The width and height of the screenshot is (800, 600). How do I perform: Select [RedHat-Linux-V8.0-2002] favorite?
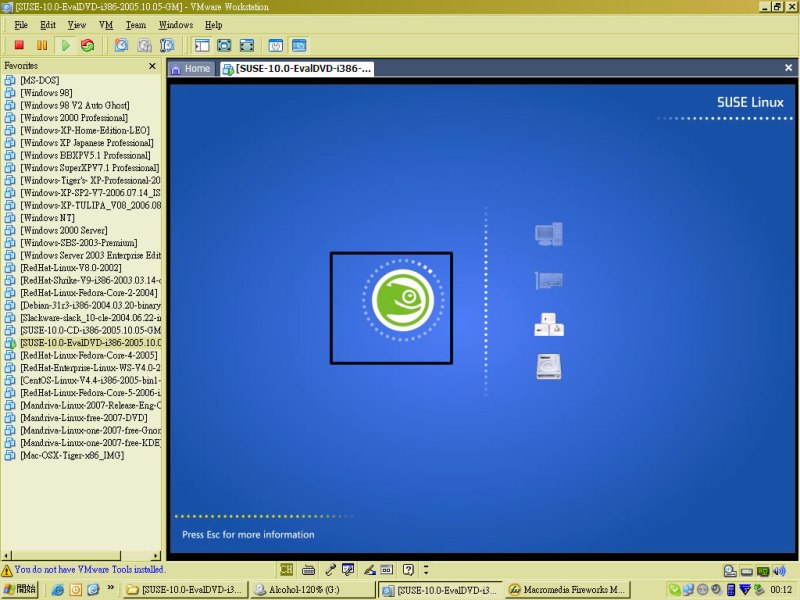tap(70, 268)
